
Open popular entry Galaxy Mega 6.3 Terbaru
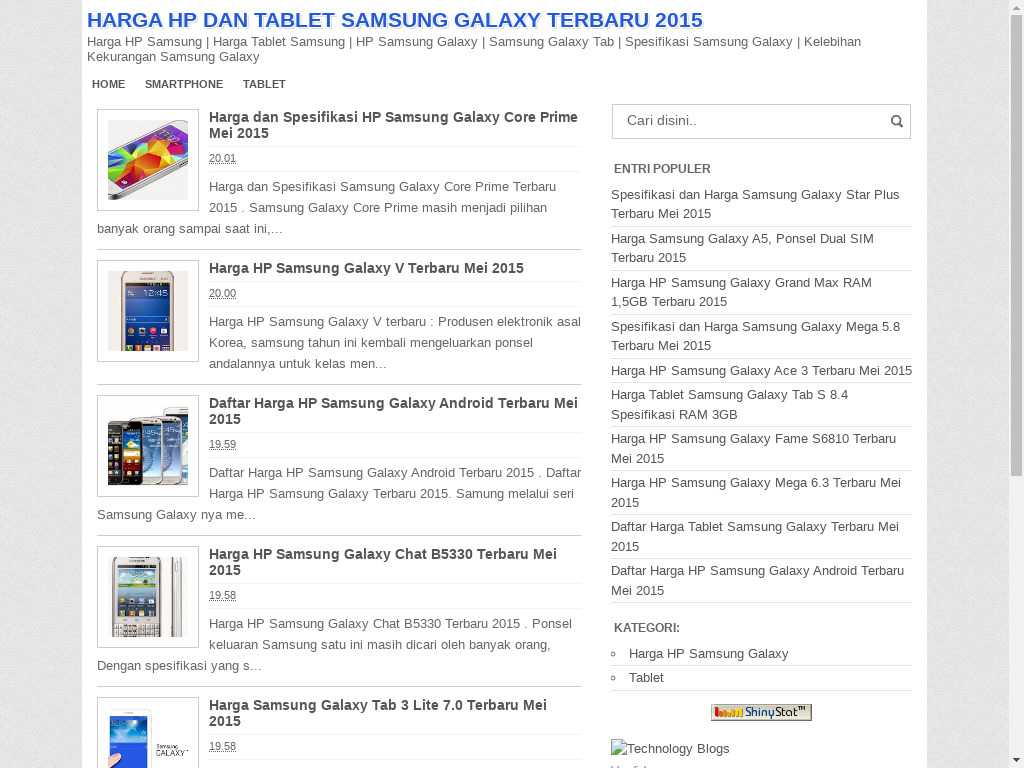coord(756,492)
